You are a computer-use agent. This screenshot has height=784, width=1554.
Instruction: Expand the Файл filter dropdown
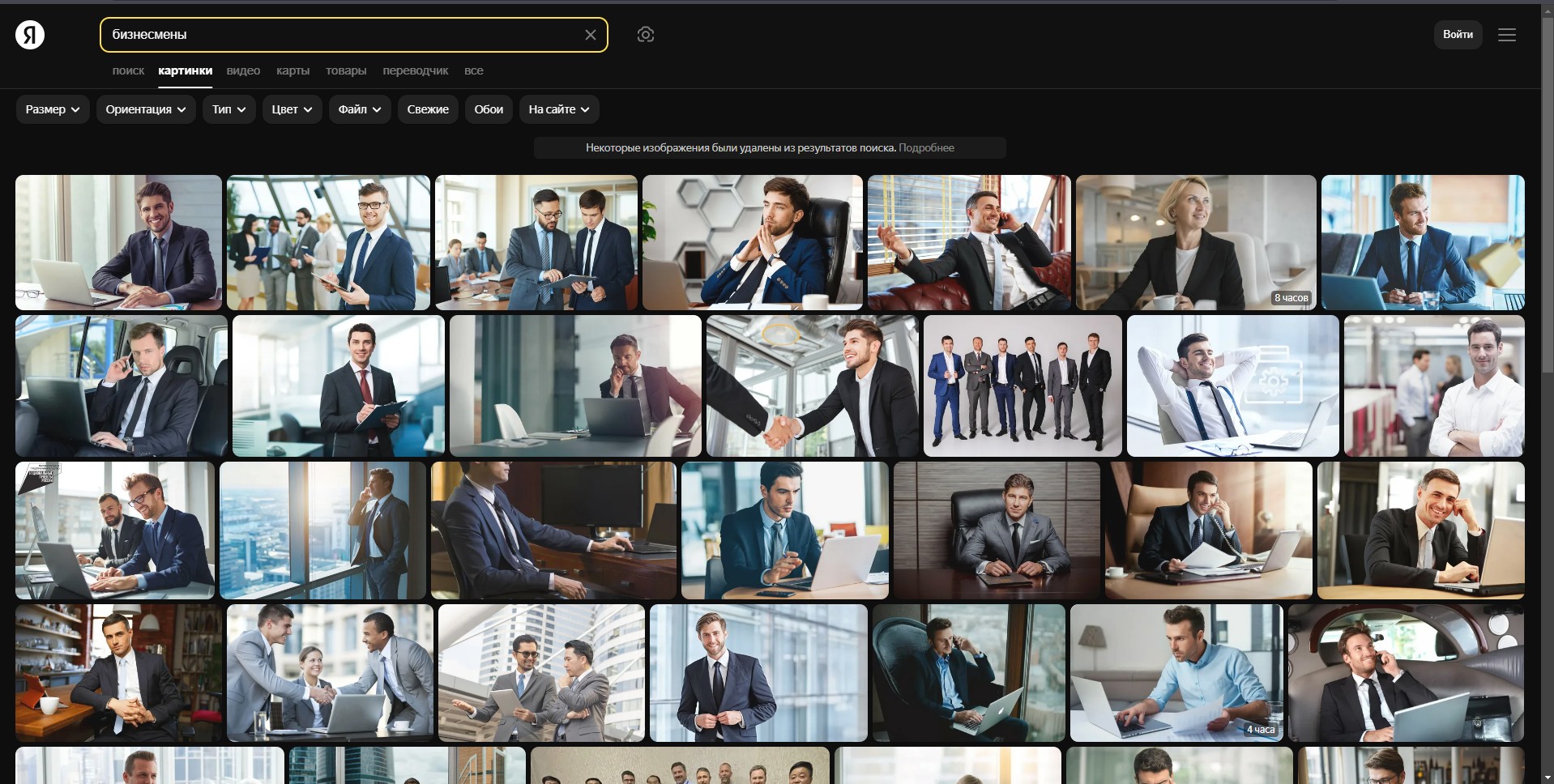(x=360, y=109)
